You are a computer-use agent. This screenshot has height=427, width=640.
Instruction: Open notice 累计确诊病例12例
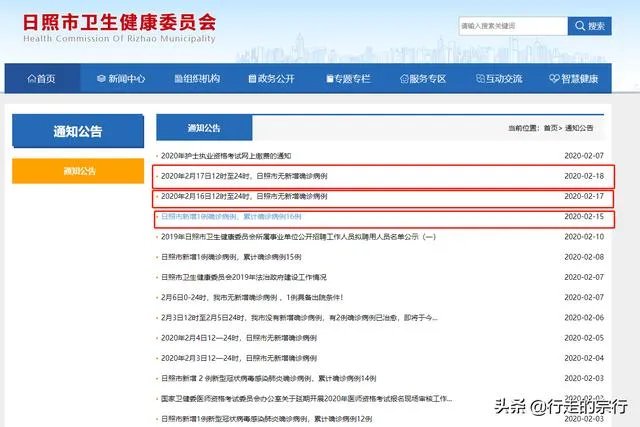(267, 419)
